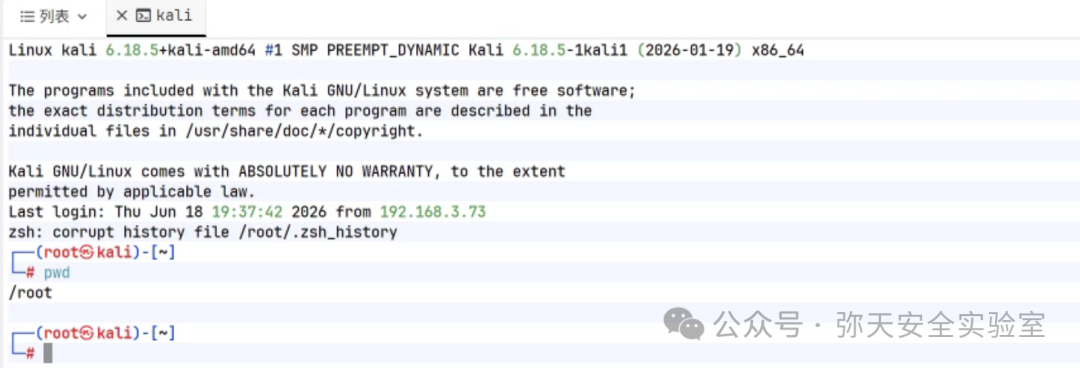The width and height of the screenshot is (1080, 368).
Task: Click the terminal icon on kali tab
Action: tap(143, 16)
